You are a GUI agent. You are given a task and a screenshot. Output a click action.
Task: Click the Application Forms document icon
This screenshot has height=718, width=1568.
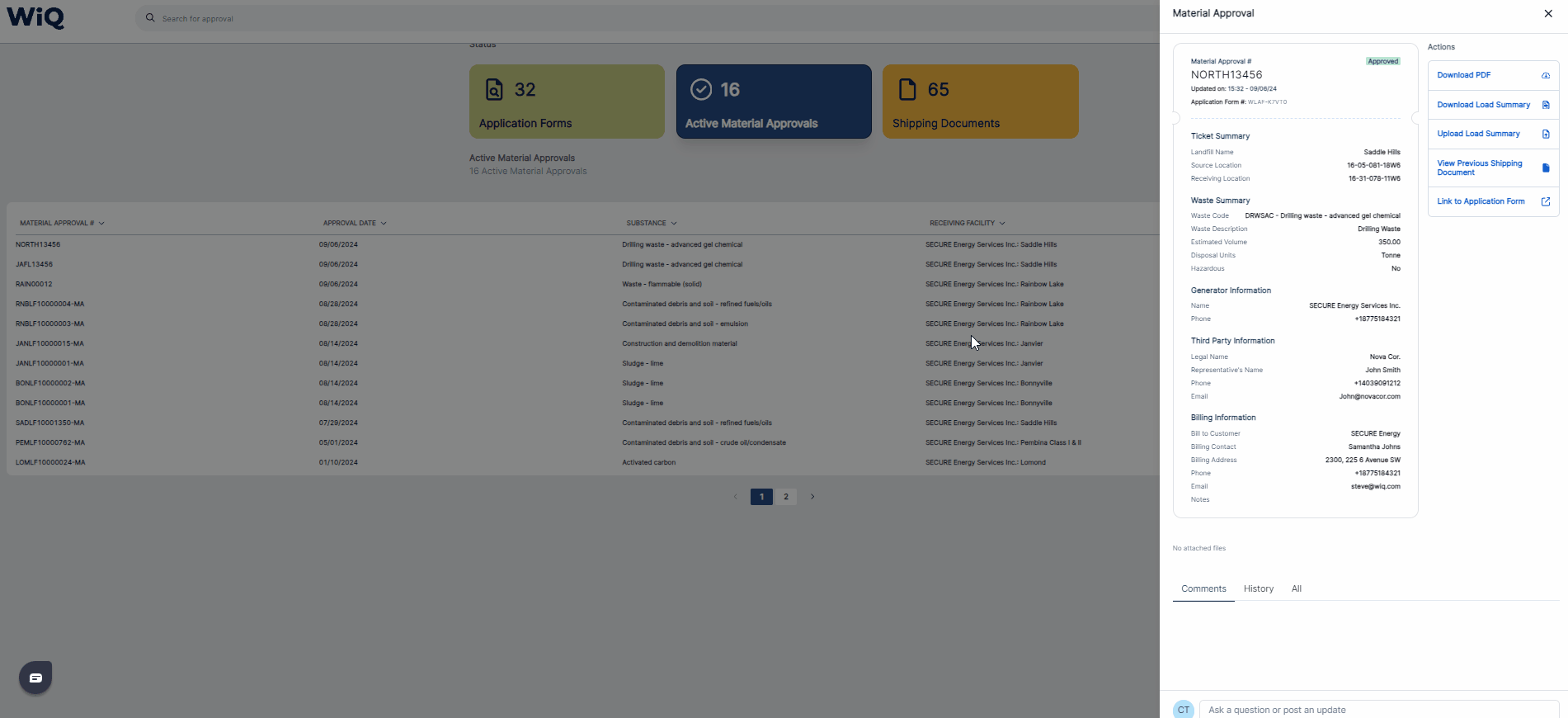[494, 89]
